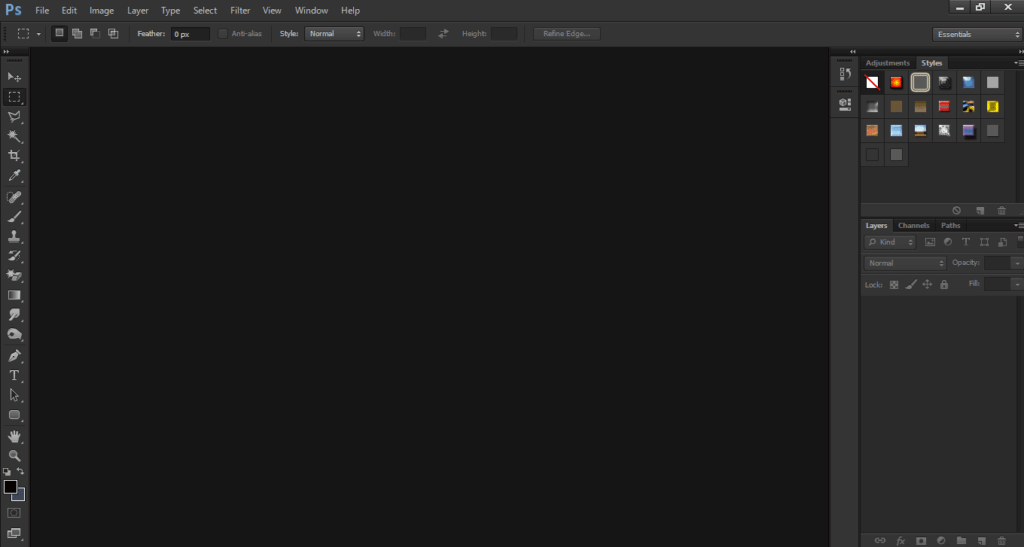1024x547 pixels.
Task: Select the Move tool
Action: point(15,77)
